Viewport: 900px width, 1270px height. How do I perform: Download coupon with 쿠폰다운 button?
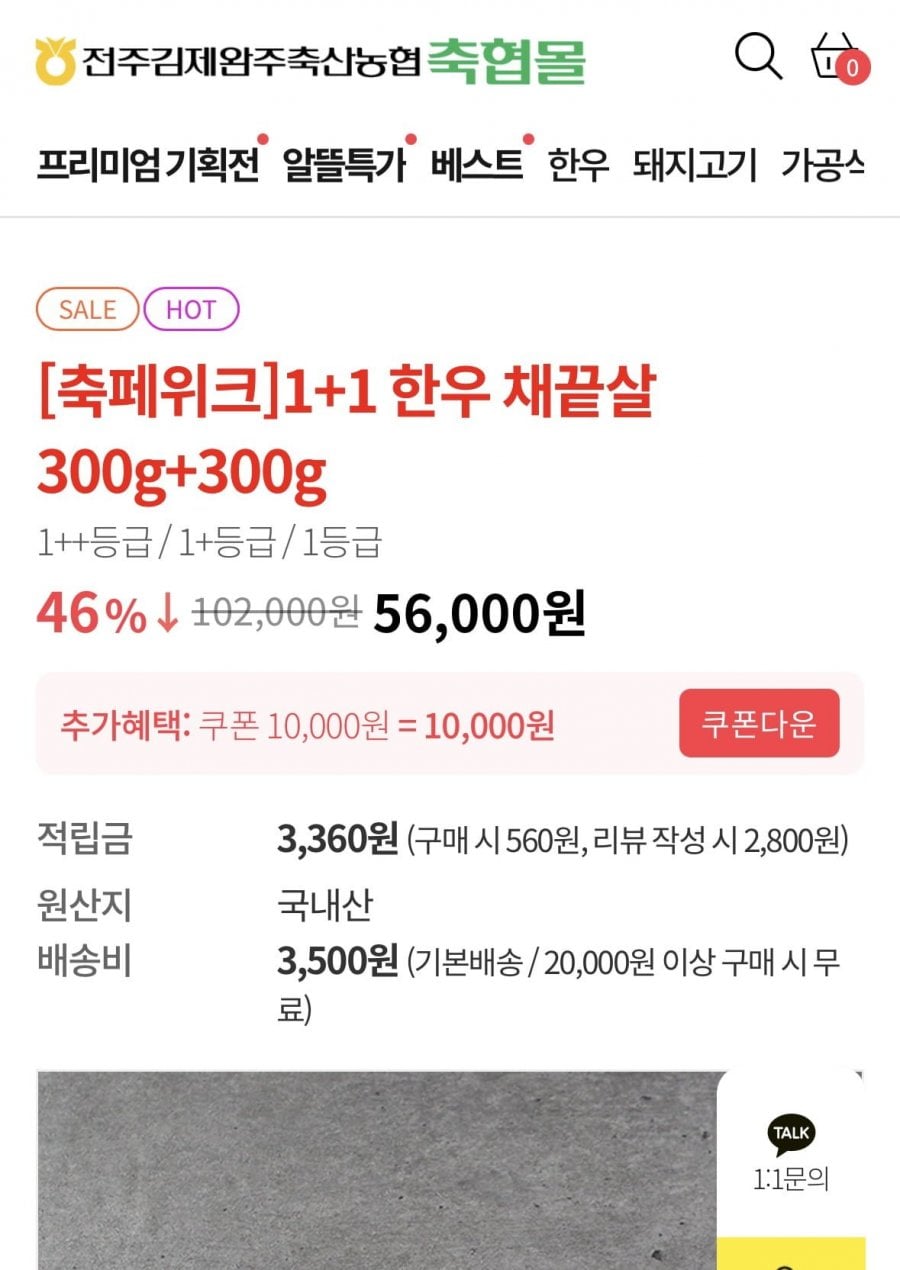(759, 723)
